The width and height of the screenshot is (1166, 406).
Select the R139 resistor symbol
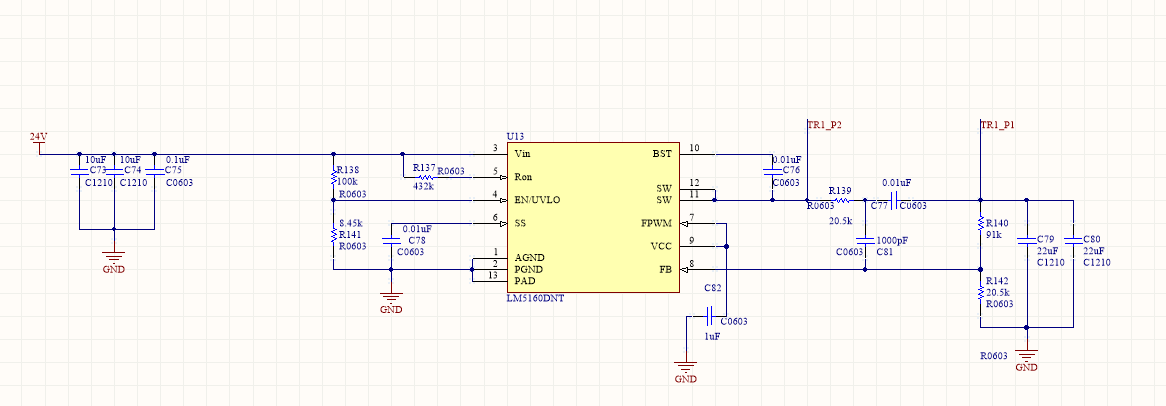(840, 200)
